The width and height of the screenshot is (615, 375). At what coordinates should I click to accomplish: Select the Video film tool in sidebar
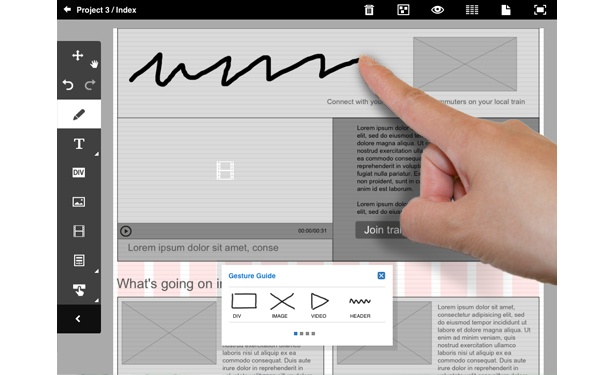pyautogui.click(x=79, y=231)
